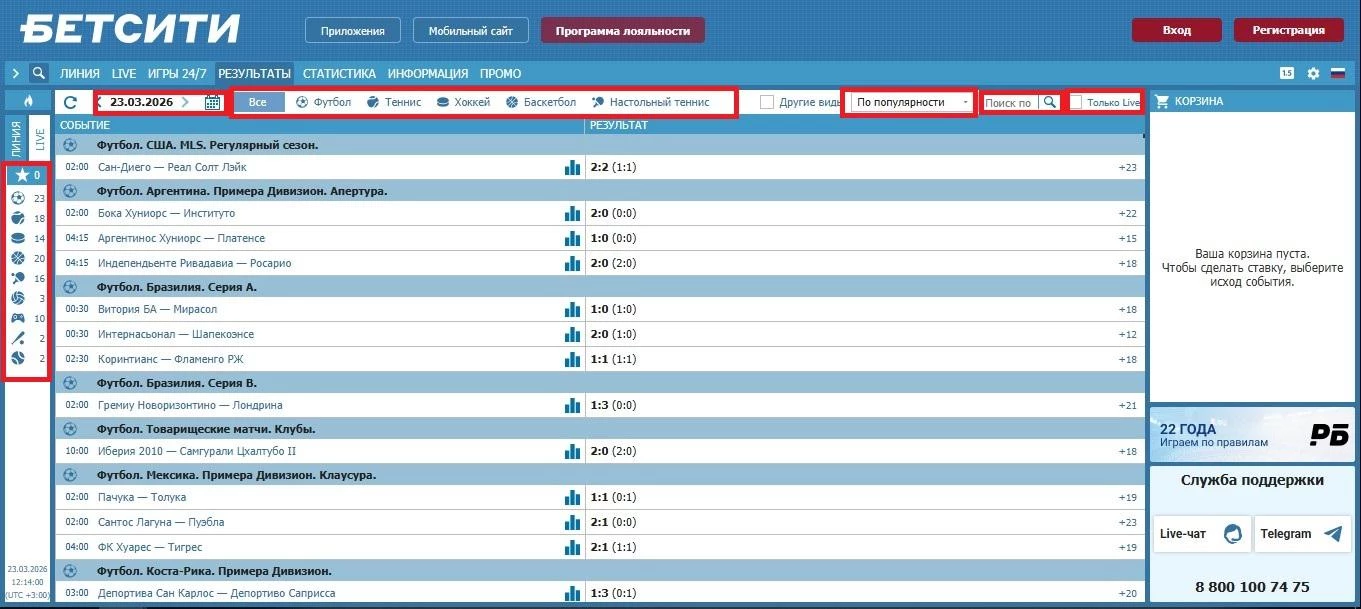The image size is (1361, 609).
Task: Click the Регистрация button
Action: coord(1288,30)
